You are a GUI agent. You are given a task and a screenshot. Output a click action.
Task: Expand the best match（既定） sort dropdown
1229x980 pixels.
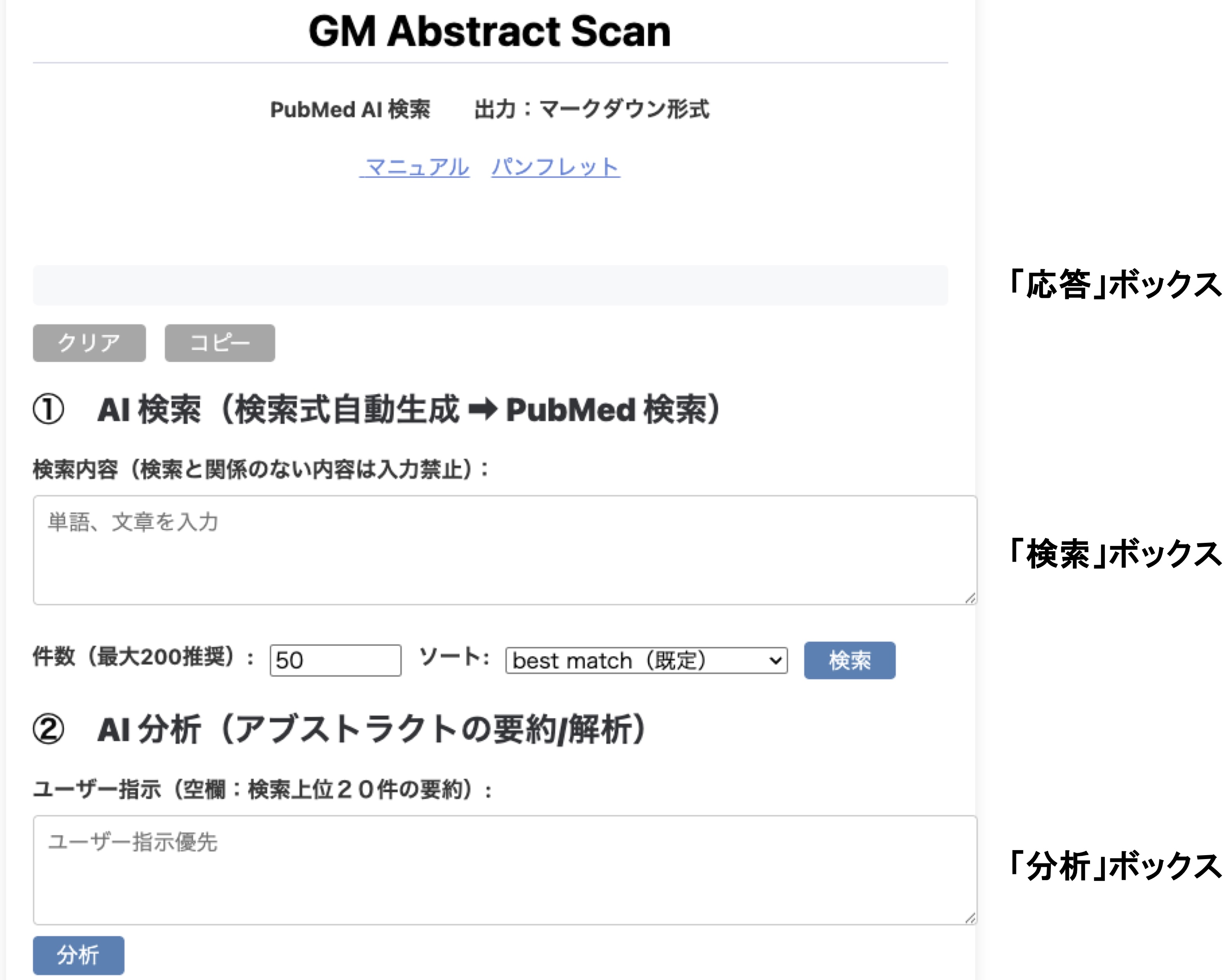646,660
